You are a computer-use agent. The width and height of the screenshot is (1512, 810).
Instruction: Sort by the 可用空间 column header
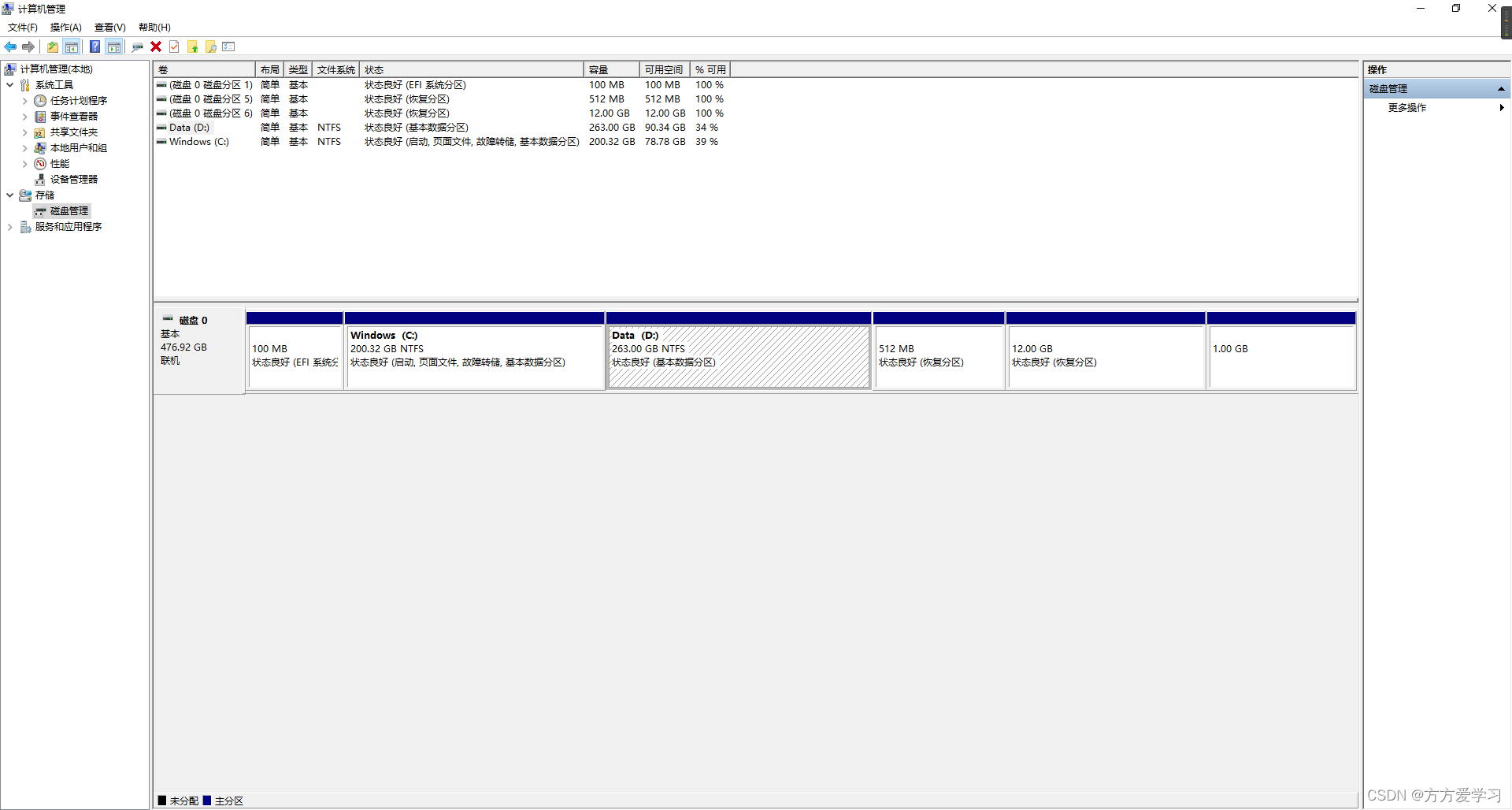click(x=665, y=70)
